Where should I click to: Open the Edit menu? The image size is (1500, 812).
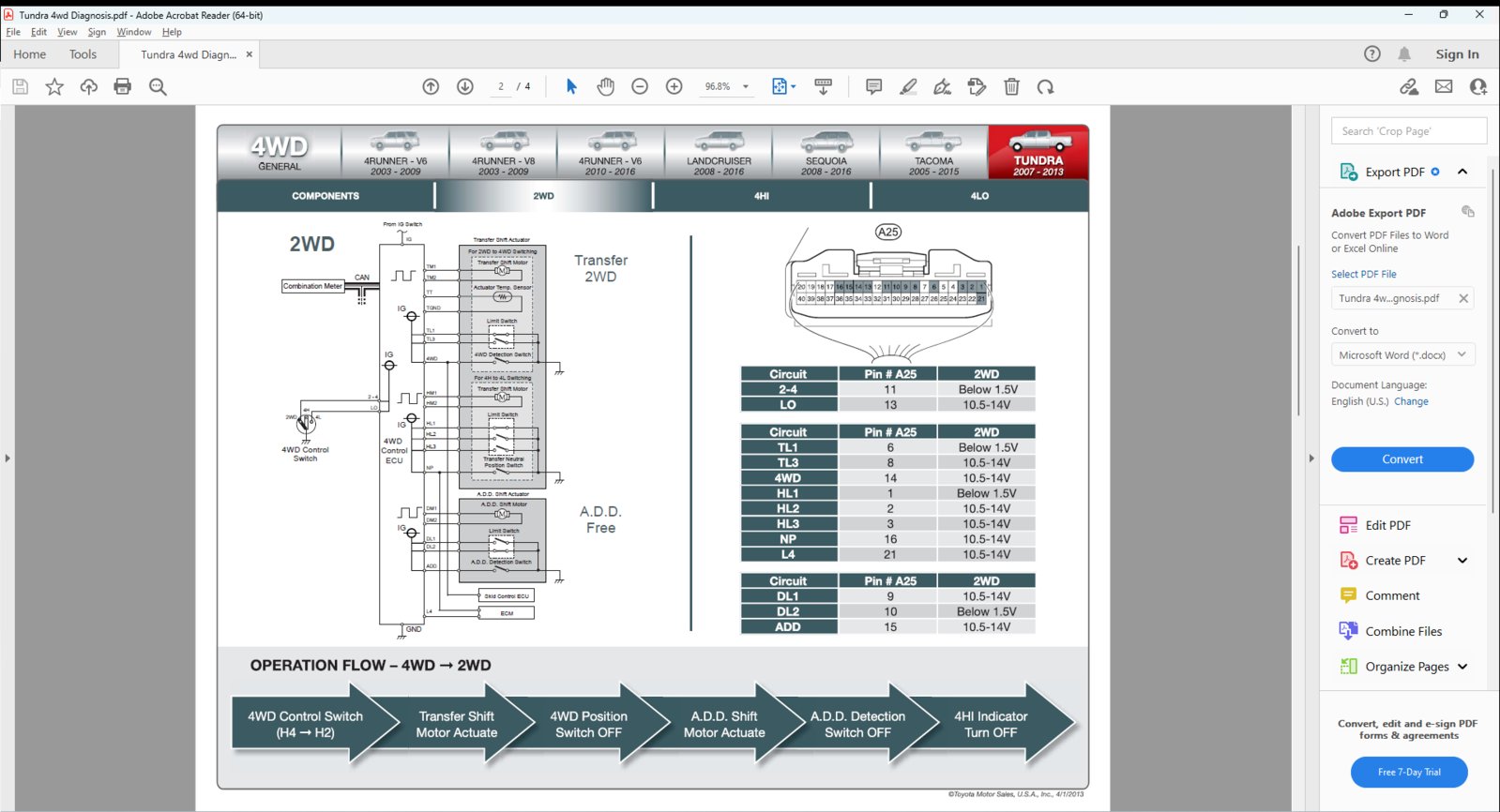pos(38,32)
